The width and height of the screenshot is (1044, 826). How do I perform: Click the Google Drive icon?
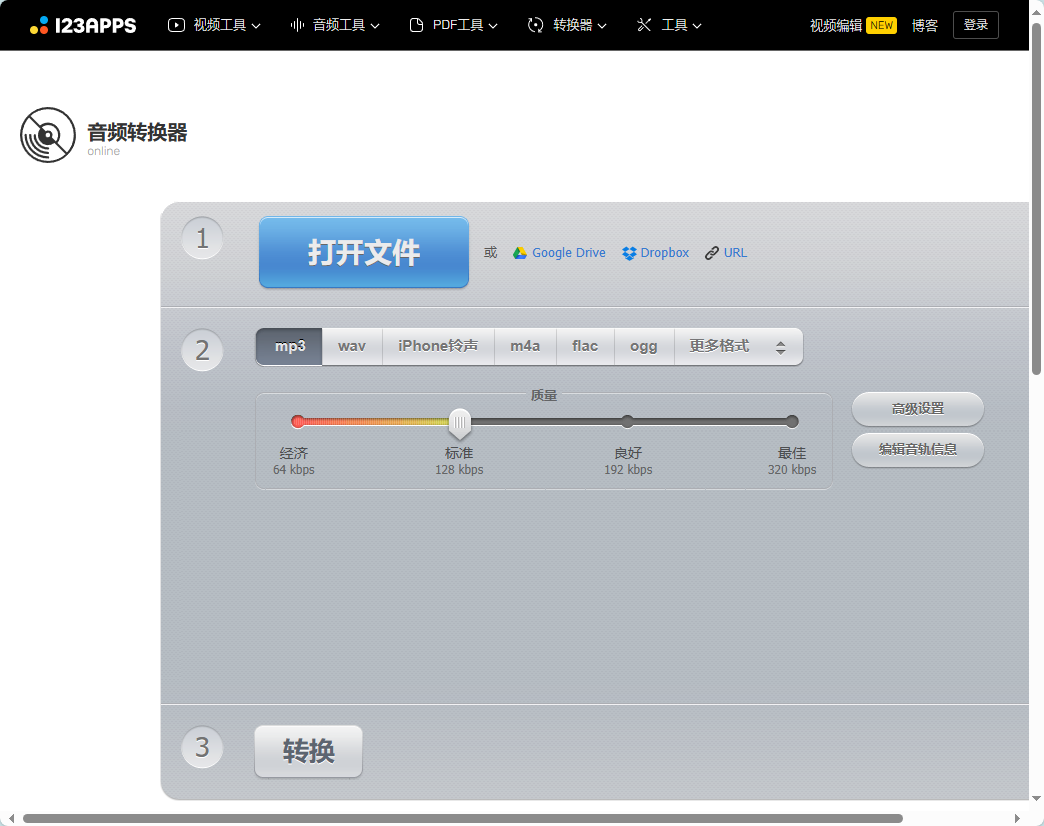[520, 253]
